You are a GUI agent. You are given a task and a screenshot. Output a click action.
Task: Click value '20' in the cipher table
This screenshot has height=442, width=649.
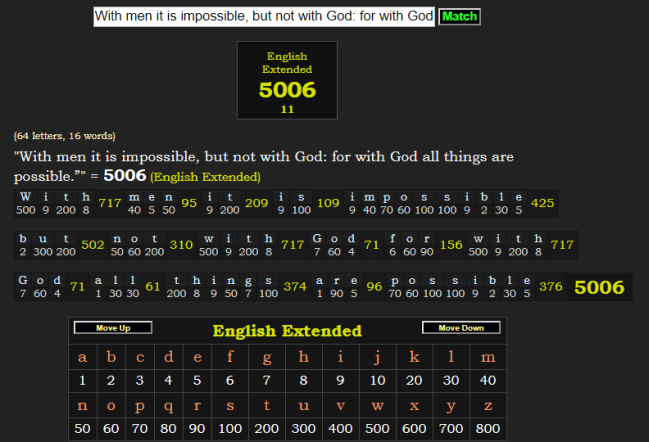click(414, 380)
